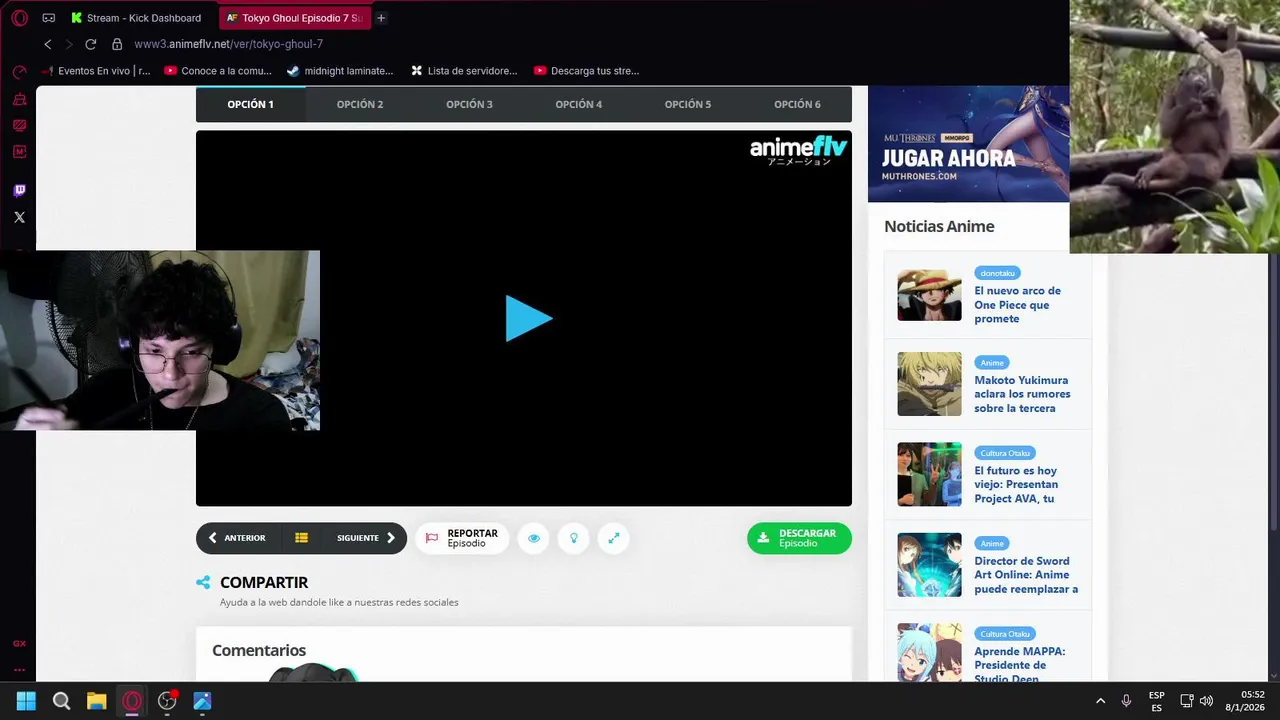Open JUGAR AHORA MU Thrones ad

(x=969, y=144)
